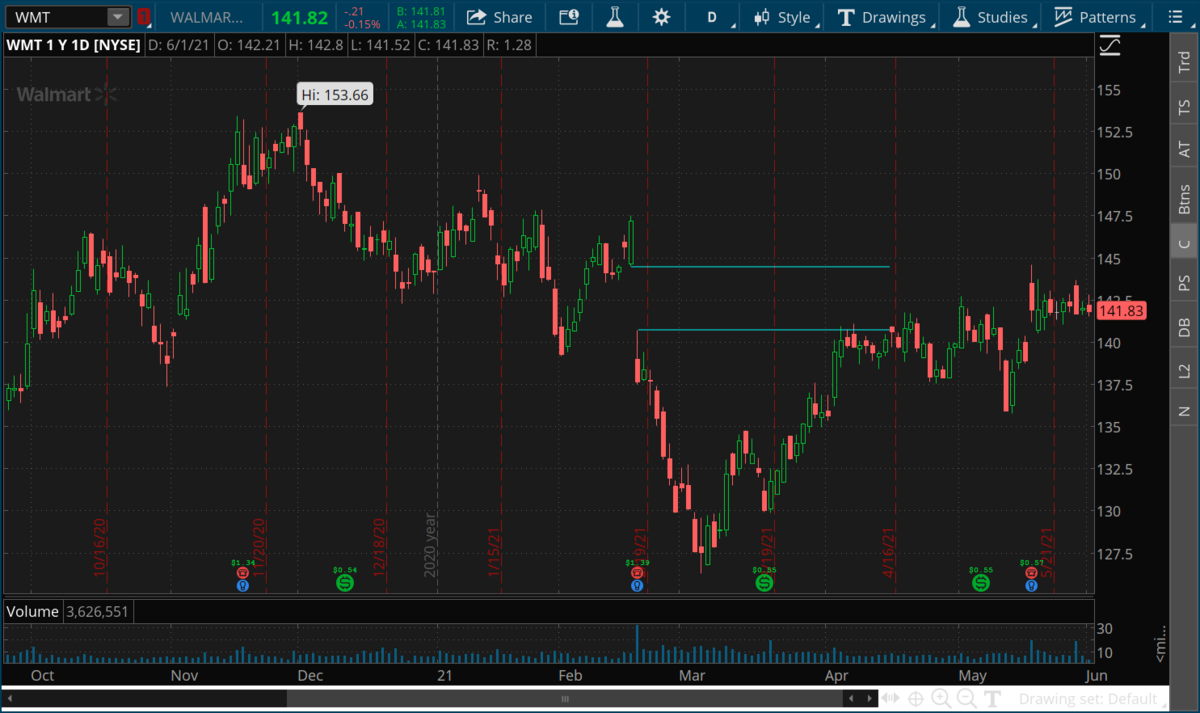Switch to the Trd sidebar tab
Image resolution: width=1200 pixels, height=713 pixels.
coord(1184,60)
